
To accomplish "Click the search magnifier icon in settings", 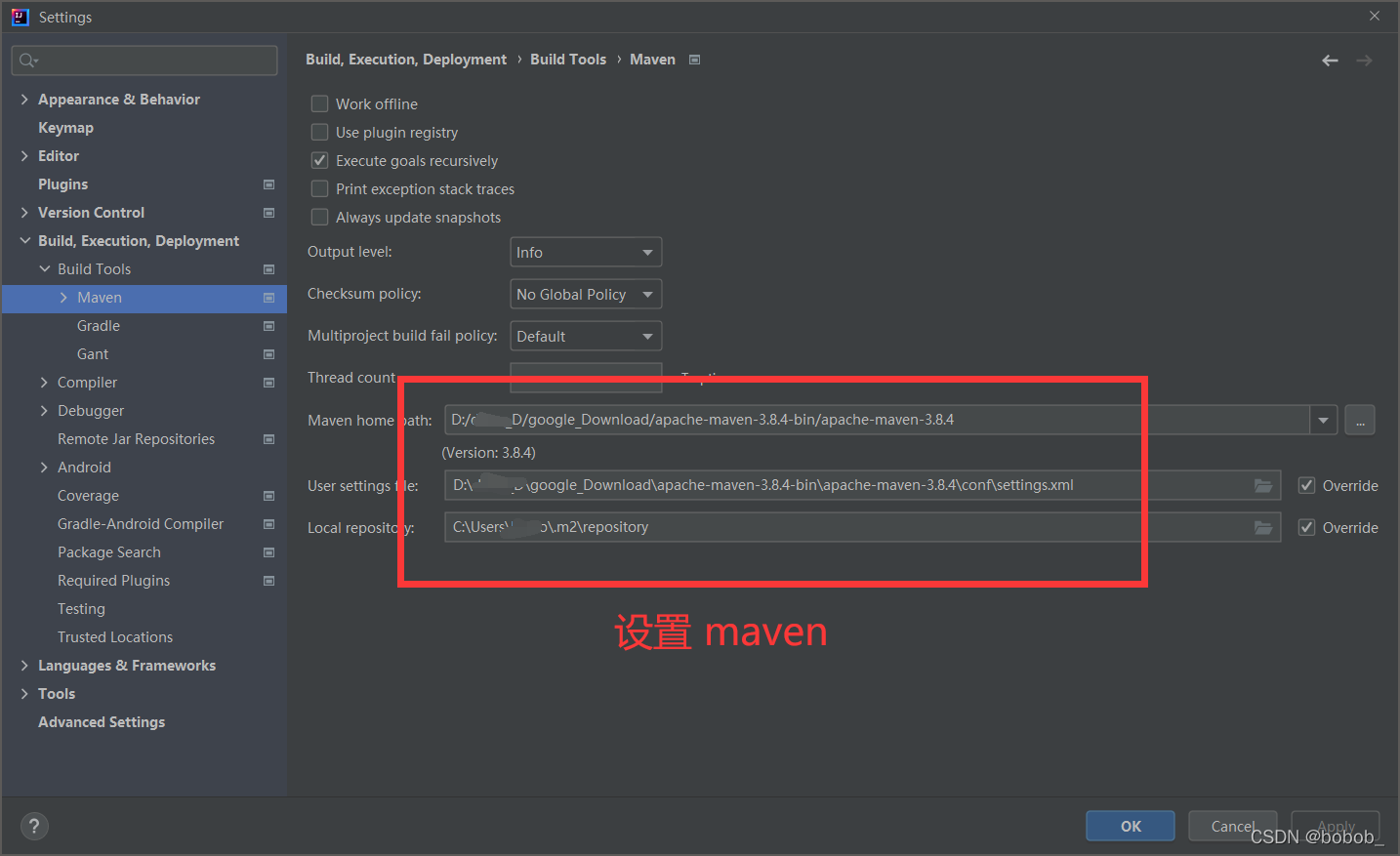I will 27,61.
